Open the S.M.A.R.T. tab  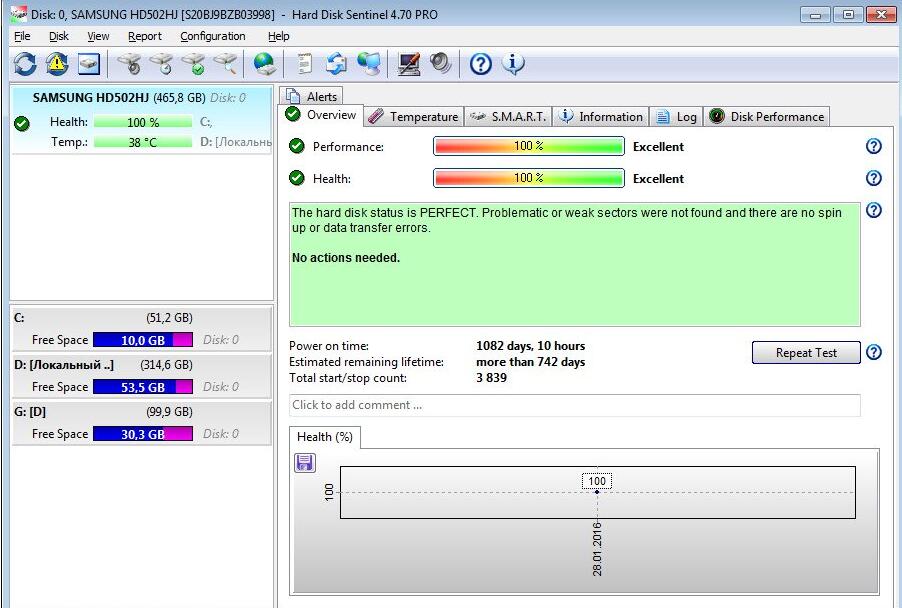coord(508,117)
